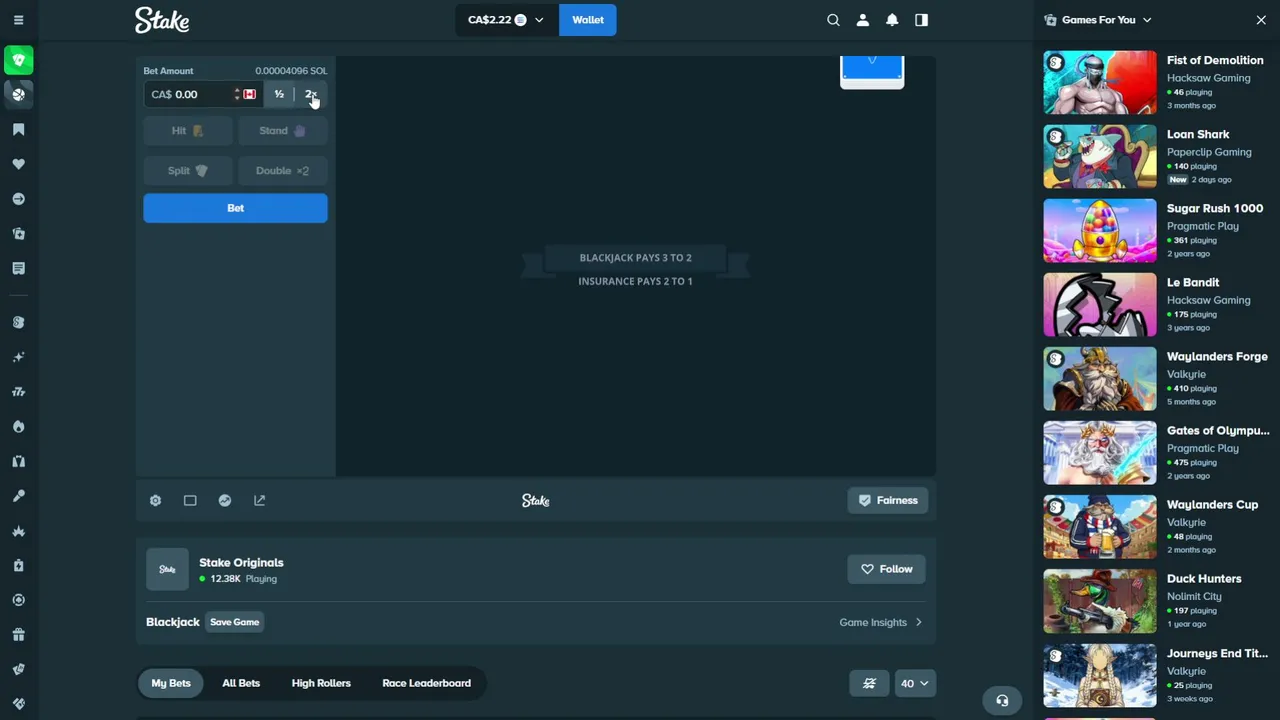Click the pop-out game arrow icon
This screenshot has height=720, width=1280.
pyautogui.click(x=260, y=500)
